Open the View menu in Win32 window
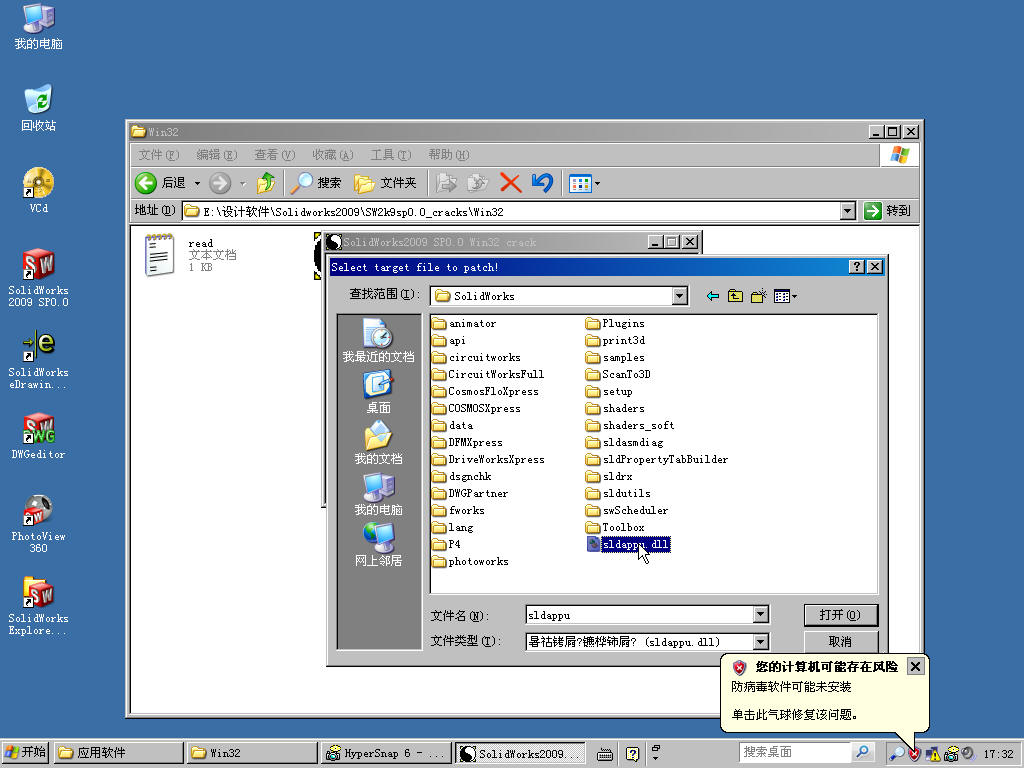Image resolution: width=1024 pixels, height=768 pixels. click(x=274, y=155)
